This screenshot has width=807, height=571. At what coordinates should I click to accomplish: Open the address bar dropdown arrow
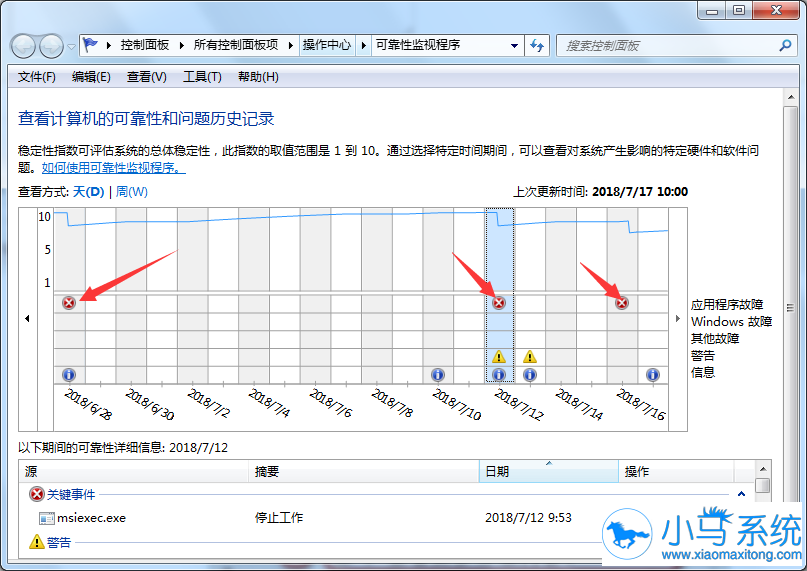coord(514,46)
